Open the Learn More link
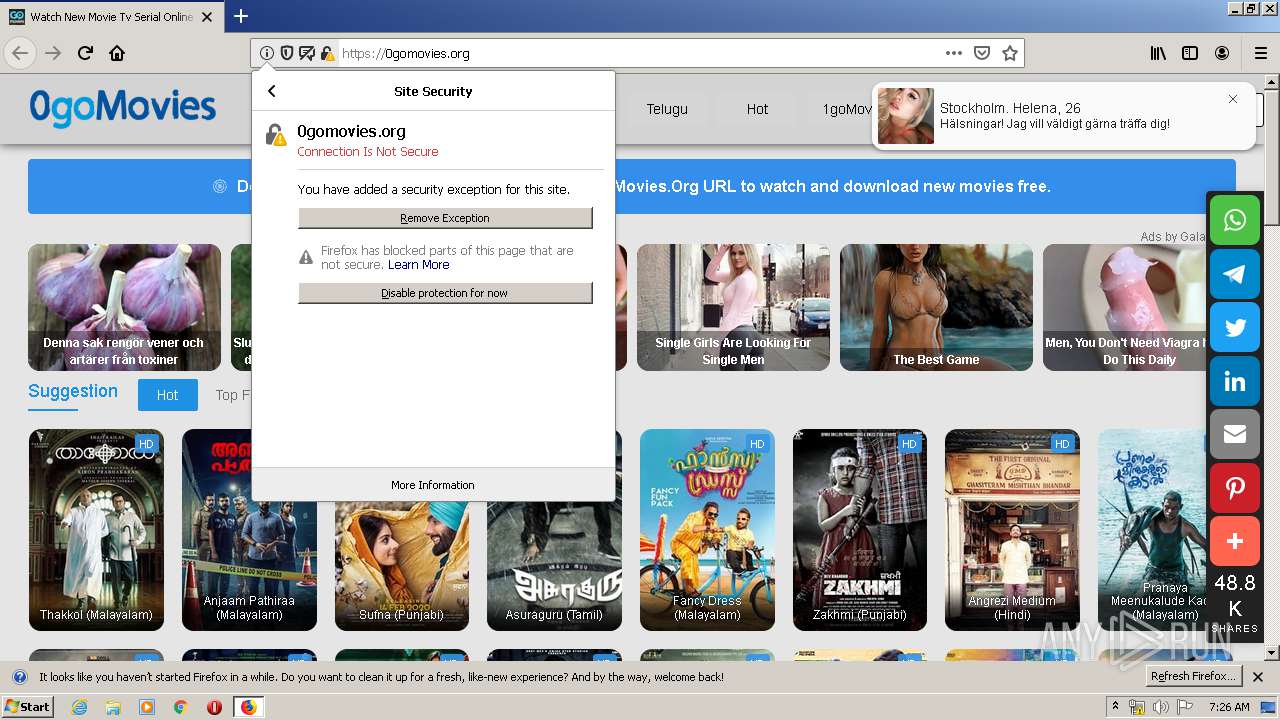This screenshot has height=720, width=1280. click(x=418, y=265)
